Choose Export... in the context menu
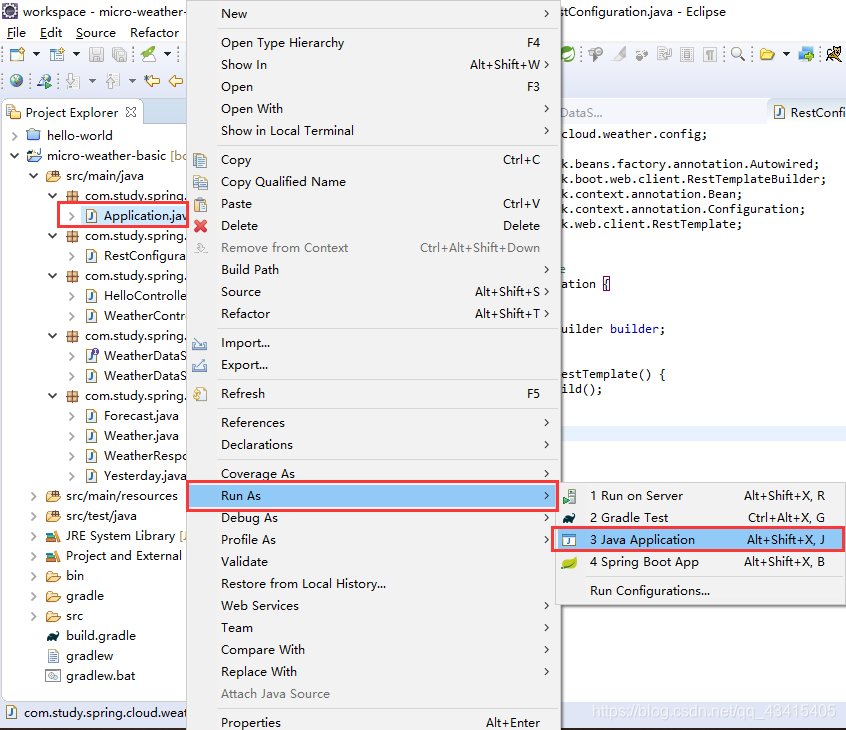The image size is (846, 730). click(x=373, y=365)
